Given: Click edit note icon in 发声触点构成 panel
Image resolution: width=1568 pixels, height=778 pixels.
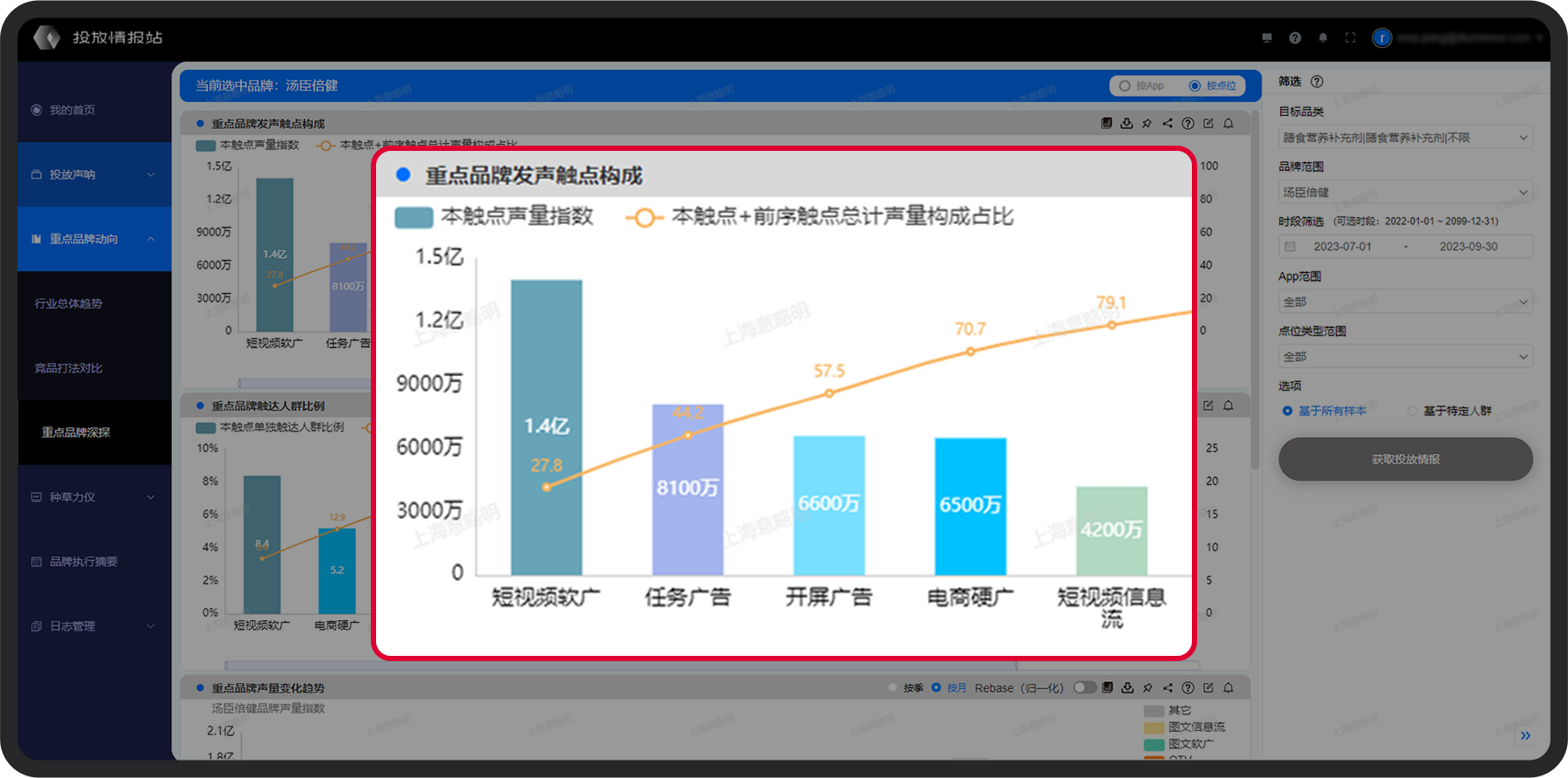Looking at the screenshot, I should pos(1209,123).
